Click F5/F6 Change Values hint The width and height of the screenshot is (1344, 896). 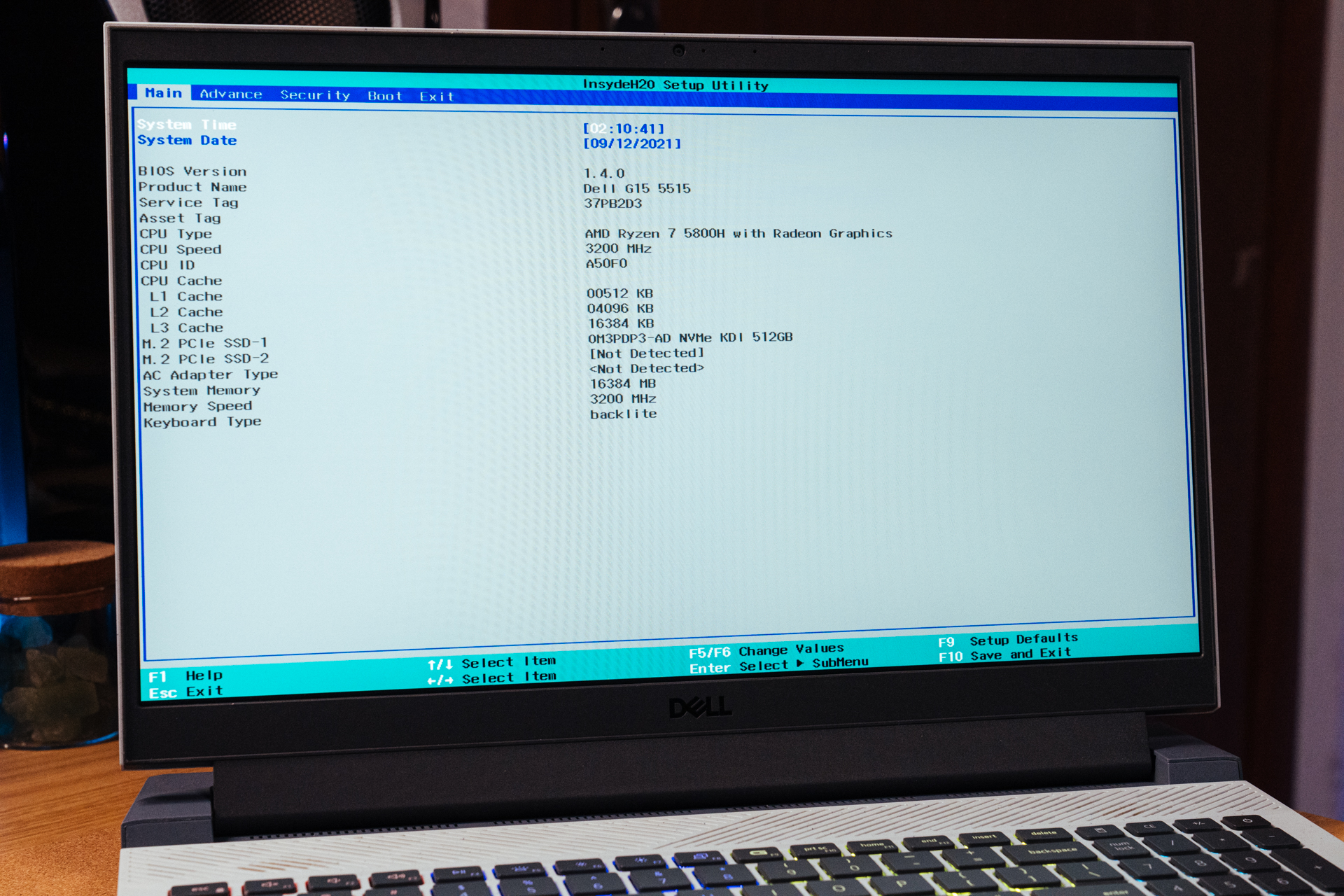click(766, 650)
